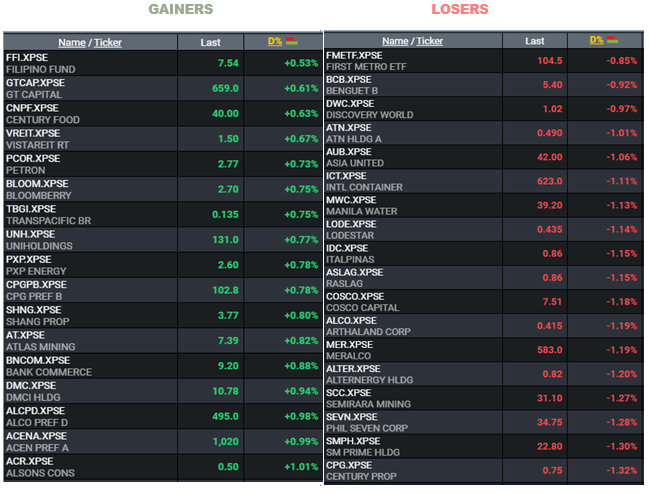Click Acen Pref A last price 1,020

[x=226, y=442]
